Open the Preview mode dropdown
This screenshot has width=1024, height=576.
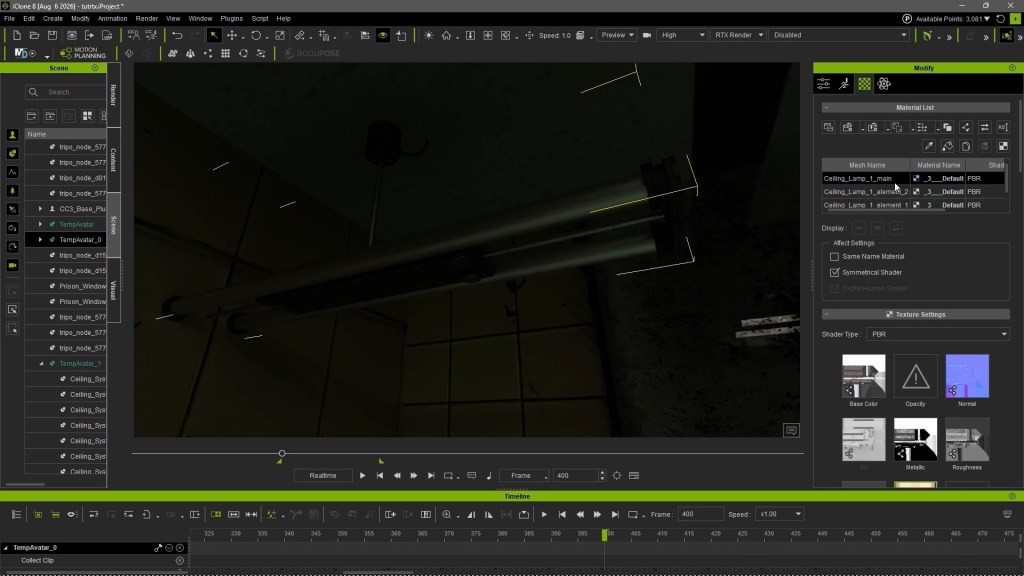[616, 35]
